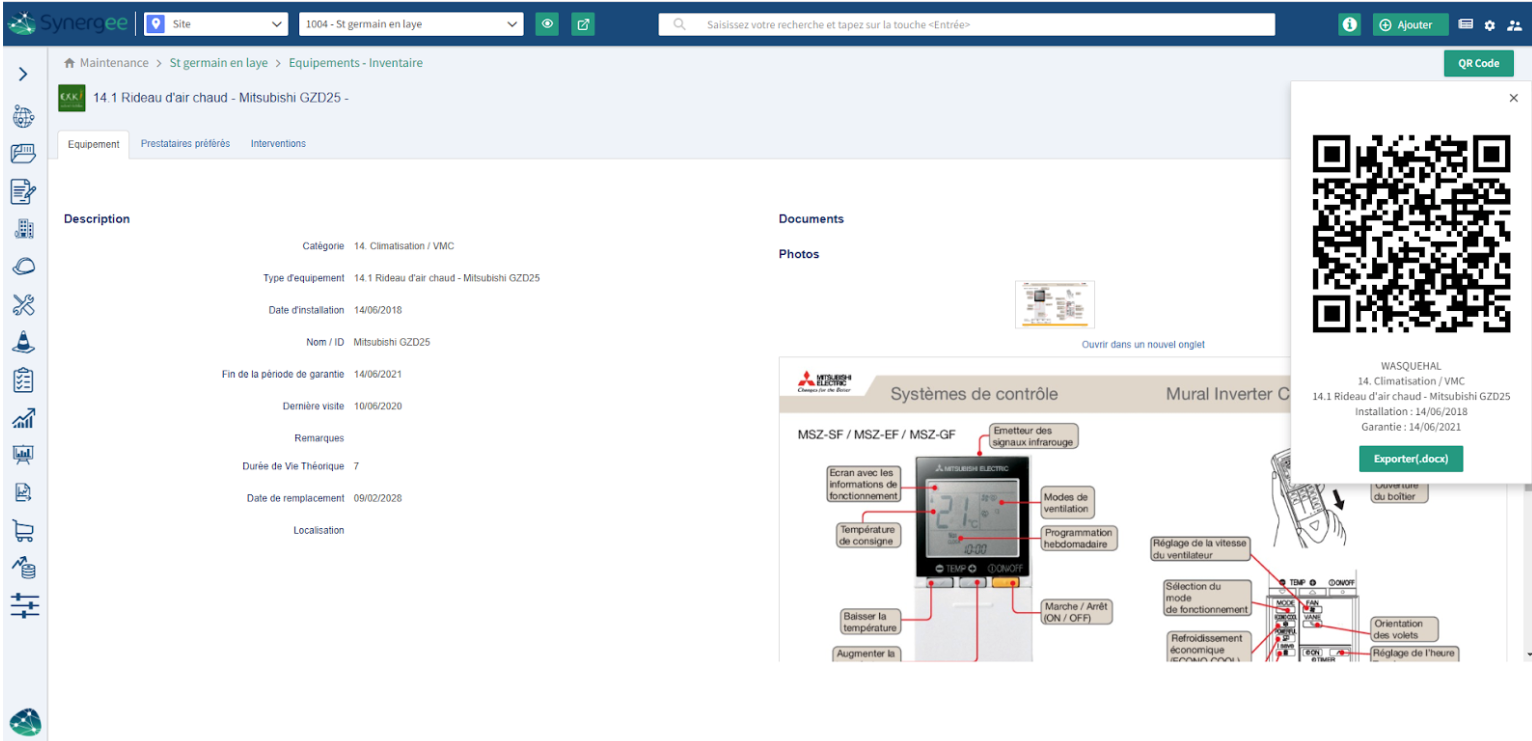This screenshot has width=1532, height=741.
Task: Click the users icon in top bar
Action: (x=1515, y=25)
